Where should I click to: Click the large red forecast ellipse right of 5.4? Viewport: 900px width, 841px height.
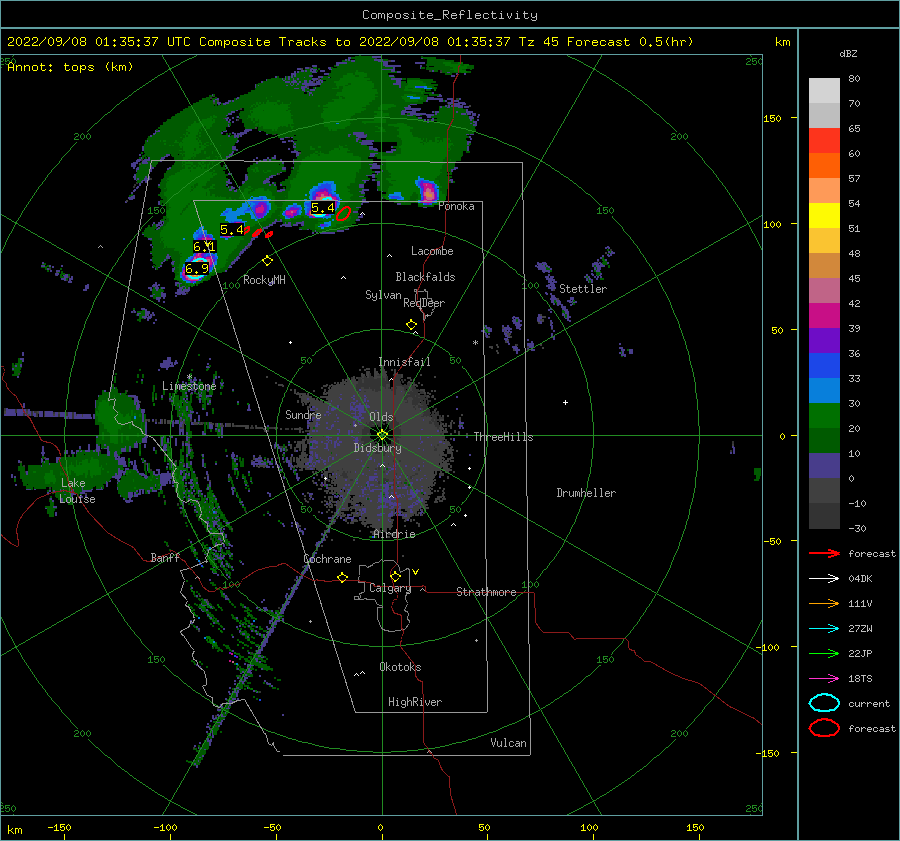click(x=343, y=214)
